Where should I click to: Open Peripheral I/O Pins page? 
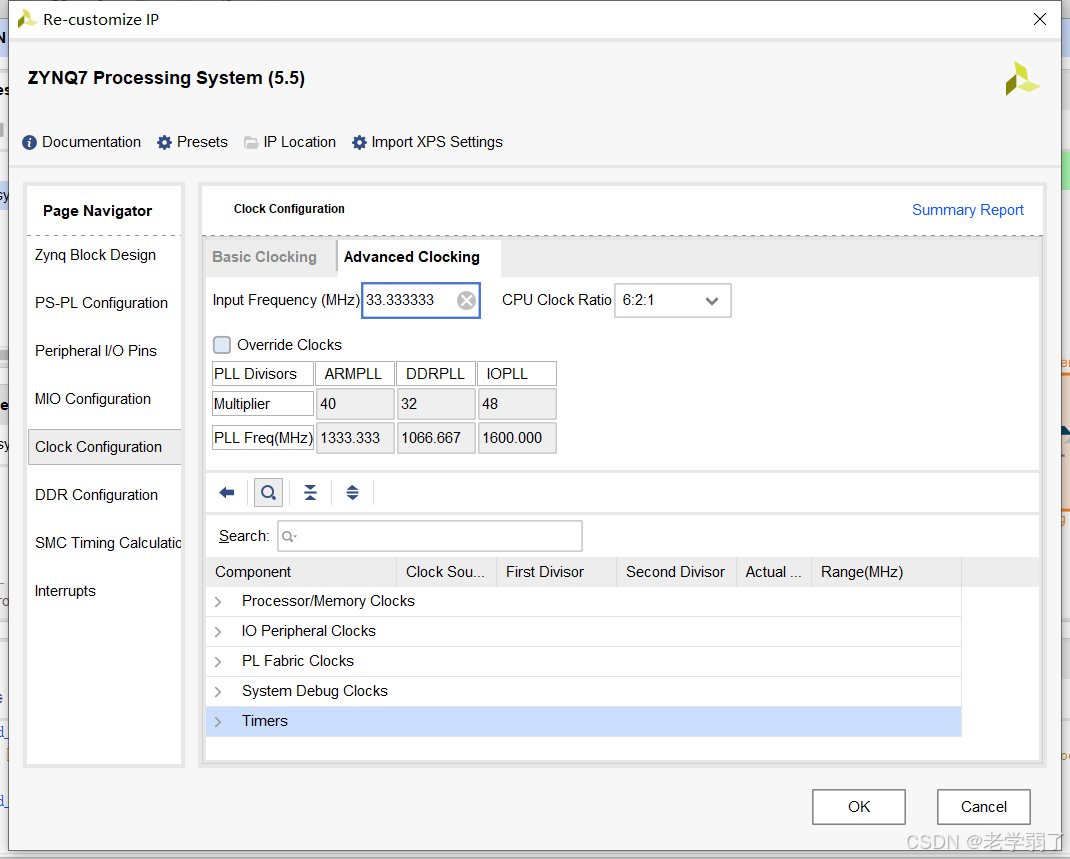pyautogui.click(x=96, y=351)
